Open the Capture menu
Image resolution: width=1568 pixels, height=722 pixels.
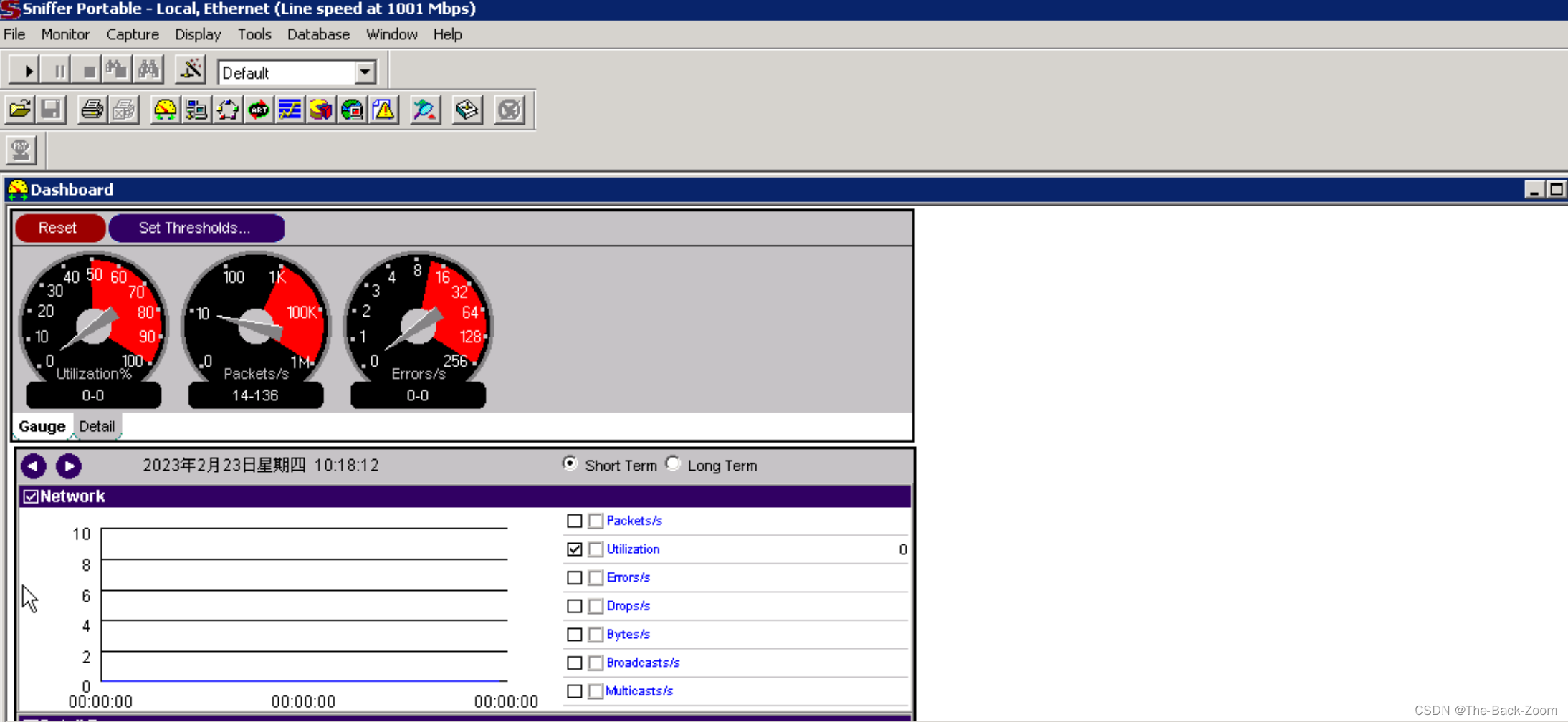(133, 34)
